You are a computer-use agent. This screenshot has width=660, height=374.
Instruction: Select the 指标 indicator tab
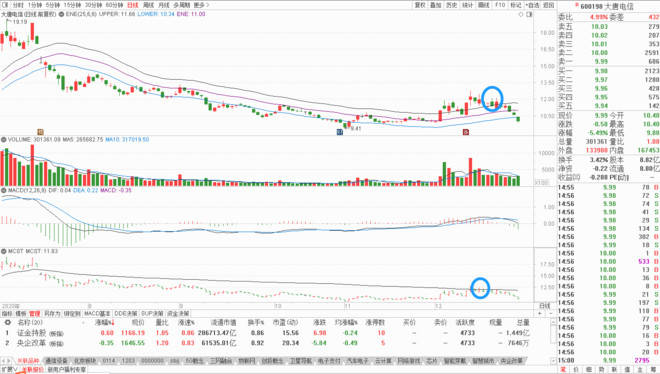pos(7,313)
